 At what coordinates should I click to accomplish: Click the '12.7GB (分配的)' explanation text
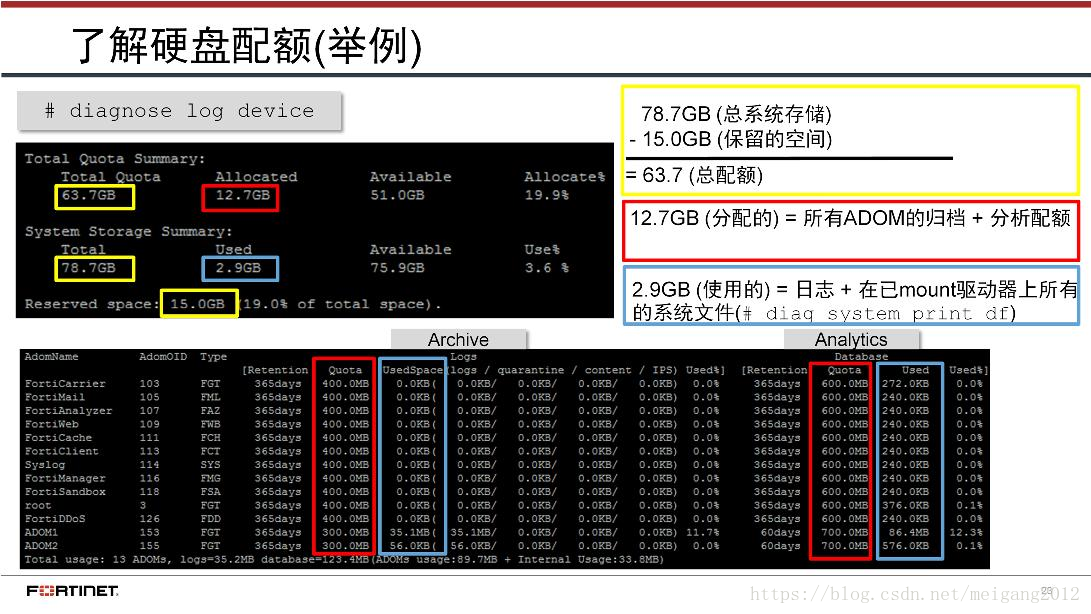pos(850,218)
